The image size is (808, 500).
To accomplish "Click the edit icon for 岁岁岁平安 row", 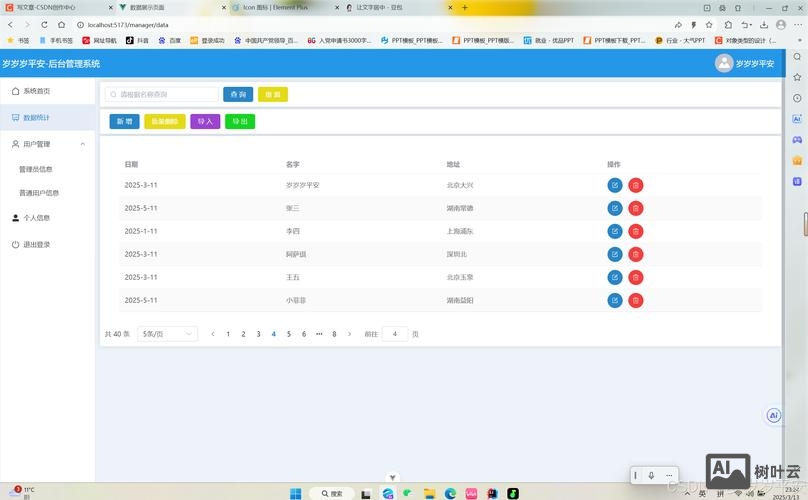I will (x=614, y=185).
